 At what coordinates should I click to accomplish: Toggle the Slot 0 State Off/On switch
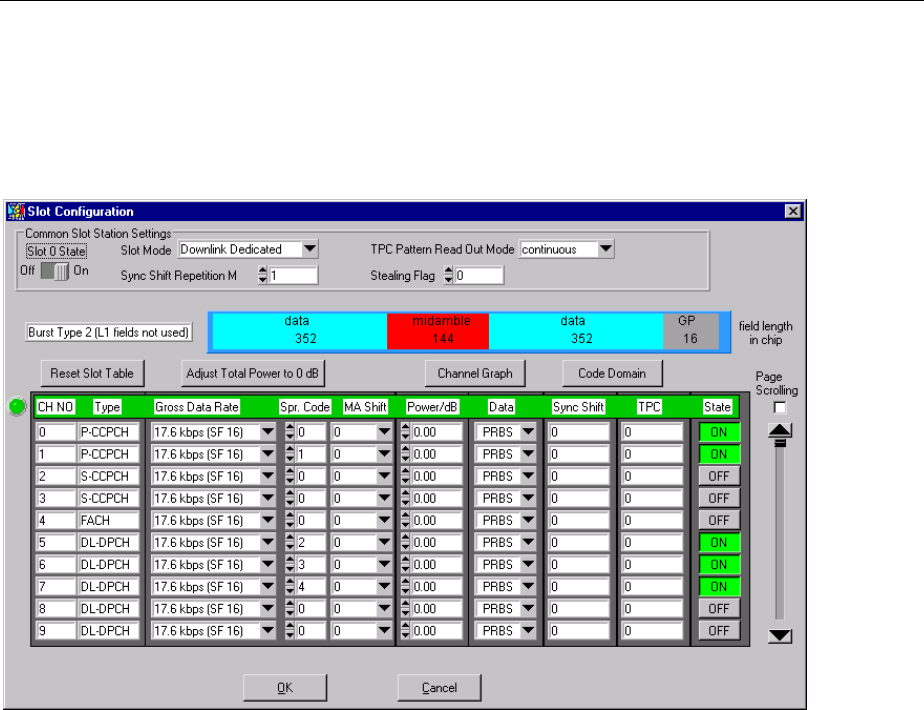(x=55, y=272)
